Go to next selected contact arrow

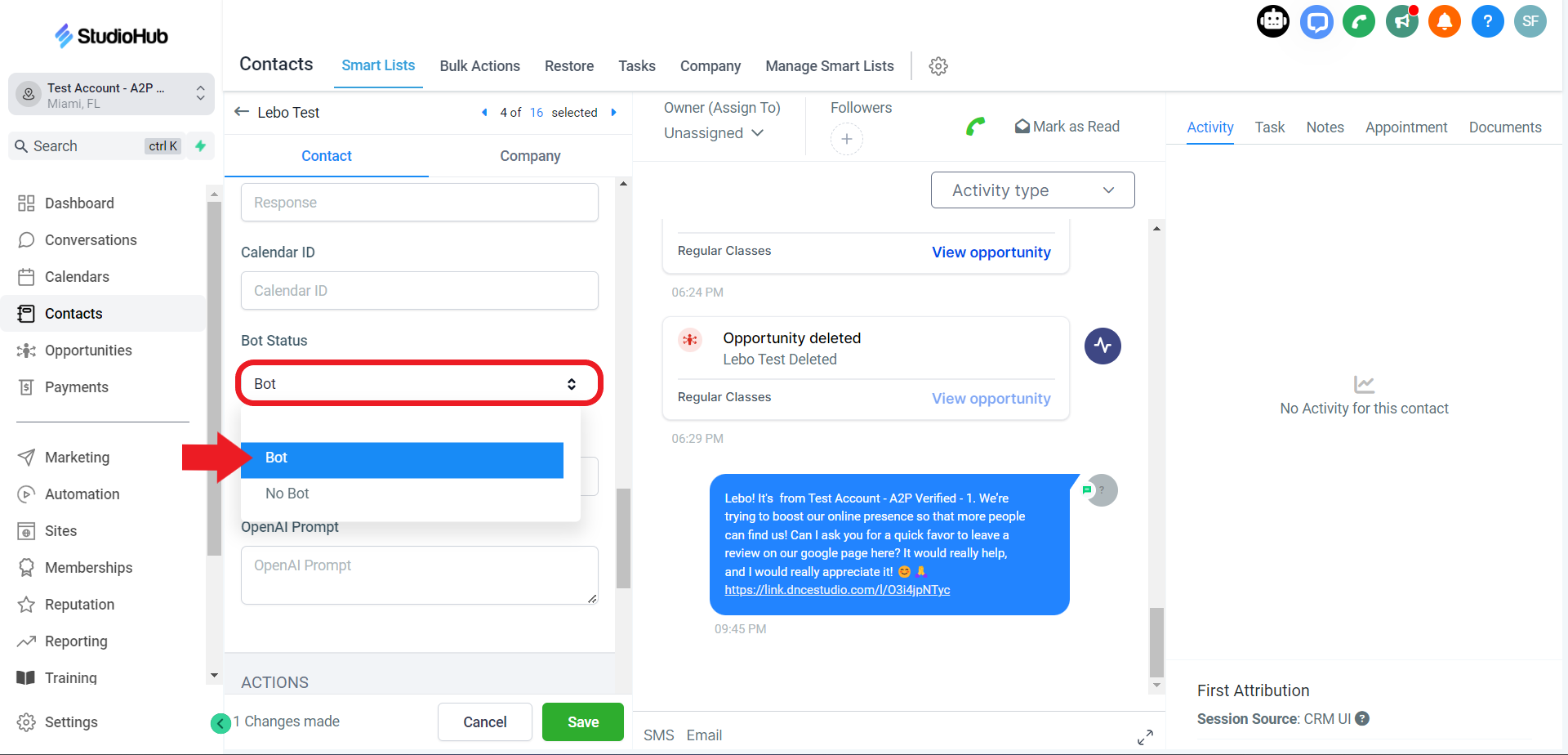point(614,113)
